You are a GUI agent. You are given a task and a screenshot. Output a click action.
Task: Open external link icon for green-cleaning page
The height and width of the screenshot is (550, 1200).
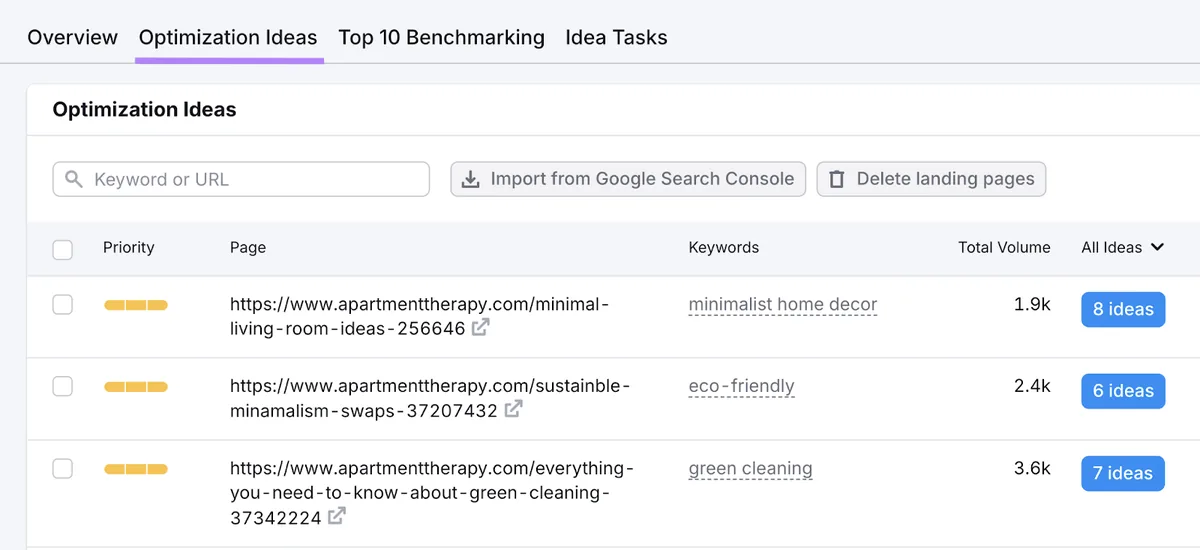tap(338, 516)
